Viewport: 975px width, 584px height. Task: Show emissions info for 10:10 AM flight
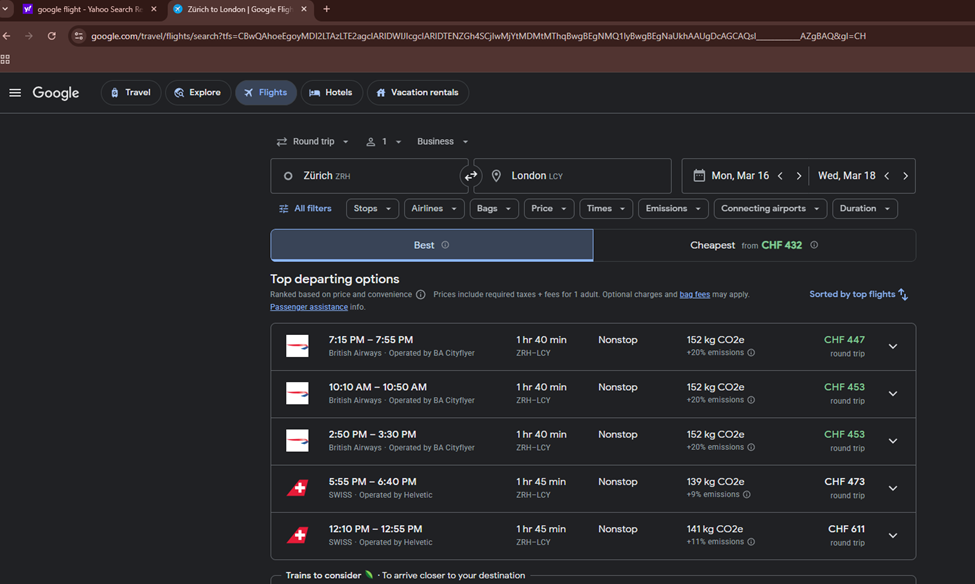click(751, 400)
